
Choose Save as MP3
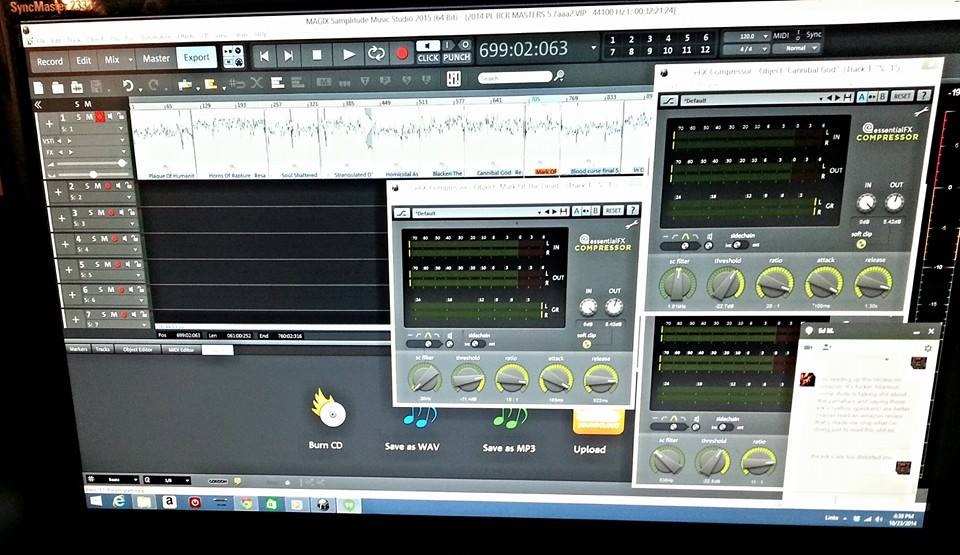point(509,431)
